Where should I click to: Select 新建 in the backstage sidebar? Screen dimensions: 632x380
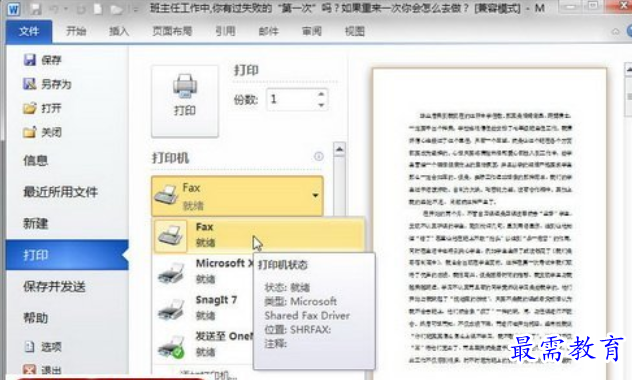click(35, 223)
